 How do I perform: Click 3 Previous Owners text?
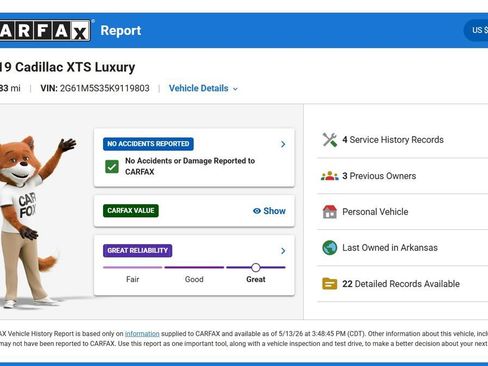pyautogui.click(x=379, y=176)
